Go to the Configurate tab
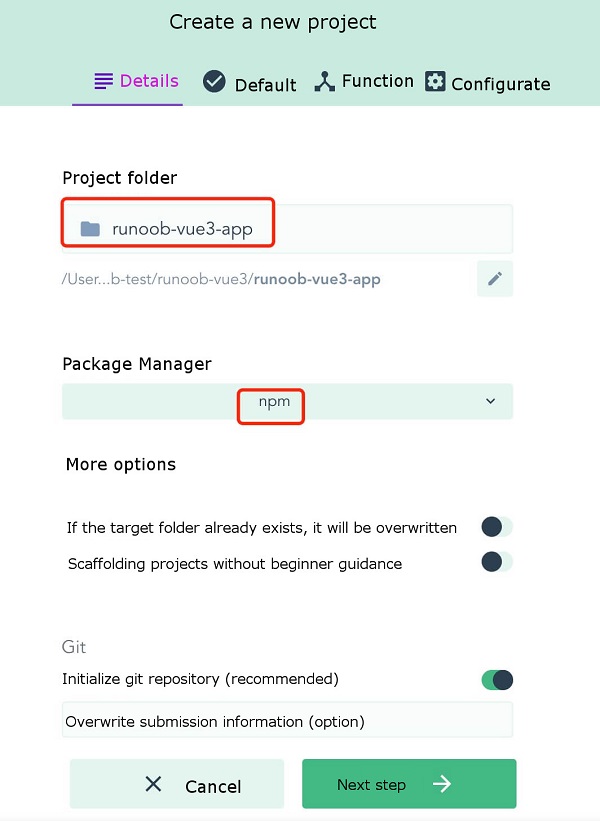 [x=500, y=84]
